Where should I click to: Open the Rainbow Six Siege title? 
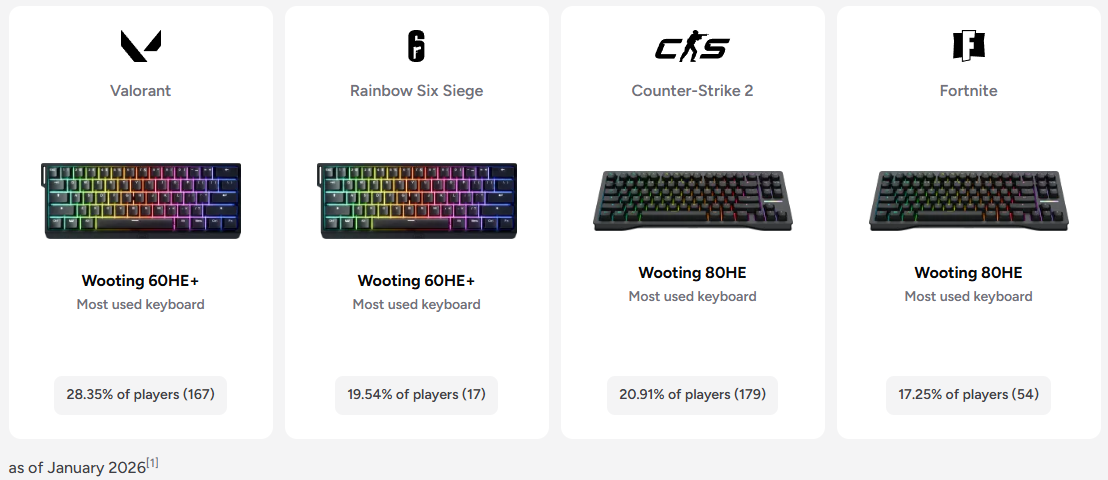(416, 91)
